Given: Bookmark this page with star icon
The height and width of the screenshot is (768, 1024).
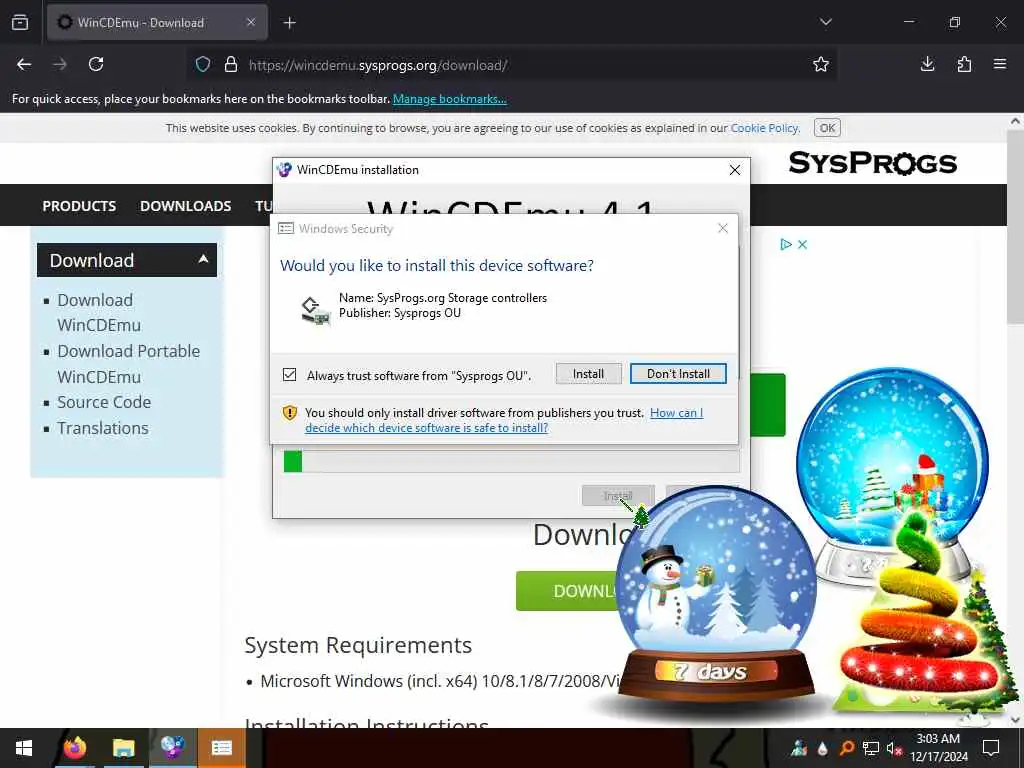Looking at the screenshot, I should pyautogui.click(x=821, y=64).
